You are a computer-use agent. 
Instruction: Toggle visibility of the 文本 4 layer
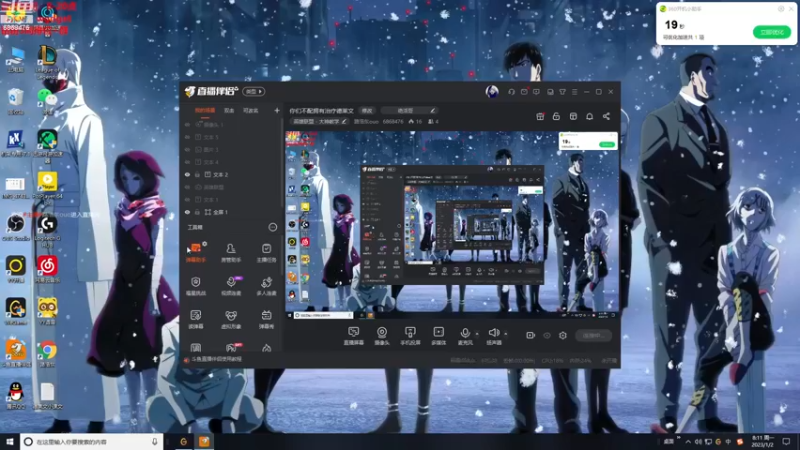(187, 162)
